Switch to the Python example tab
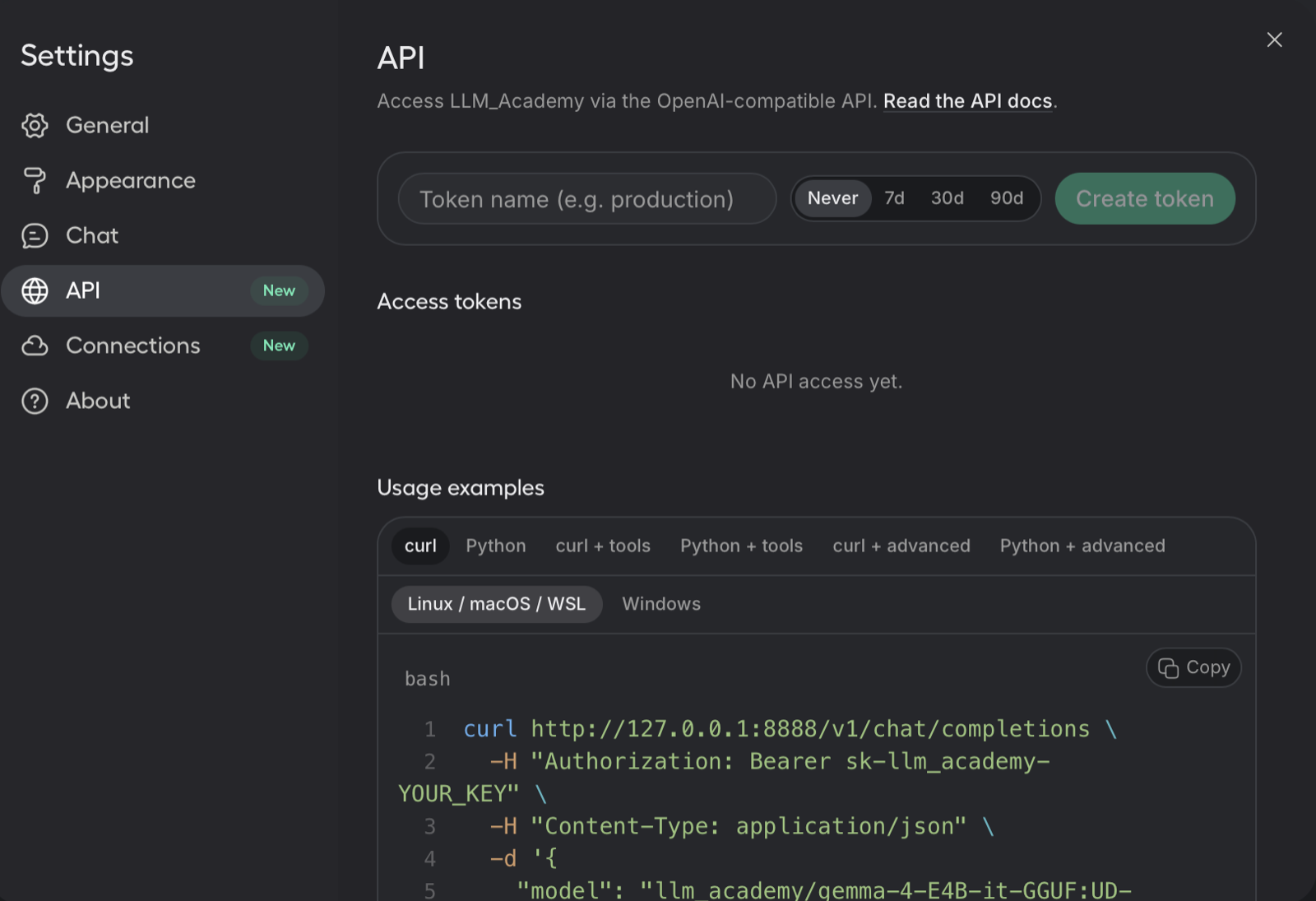Screen dimensions: 1316x901 pyautogui.click(x=496, y=546)
